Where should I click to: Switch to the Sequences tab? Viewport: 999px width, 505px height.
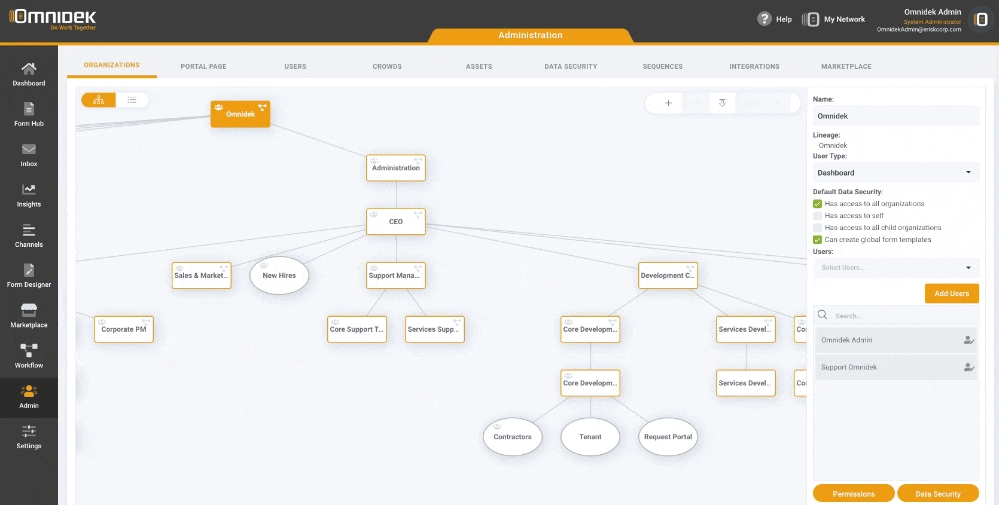click(662, 66)
